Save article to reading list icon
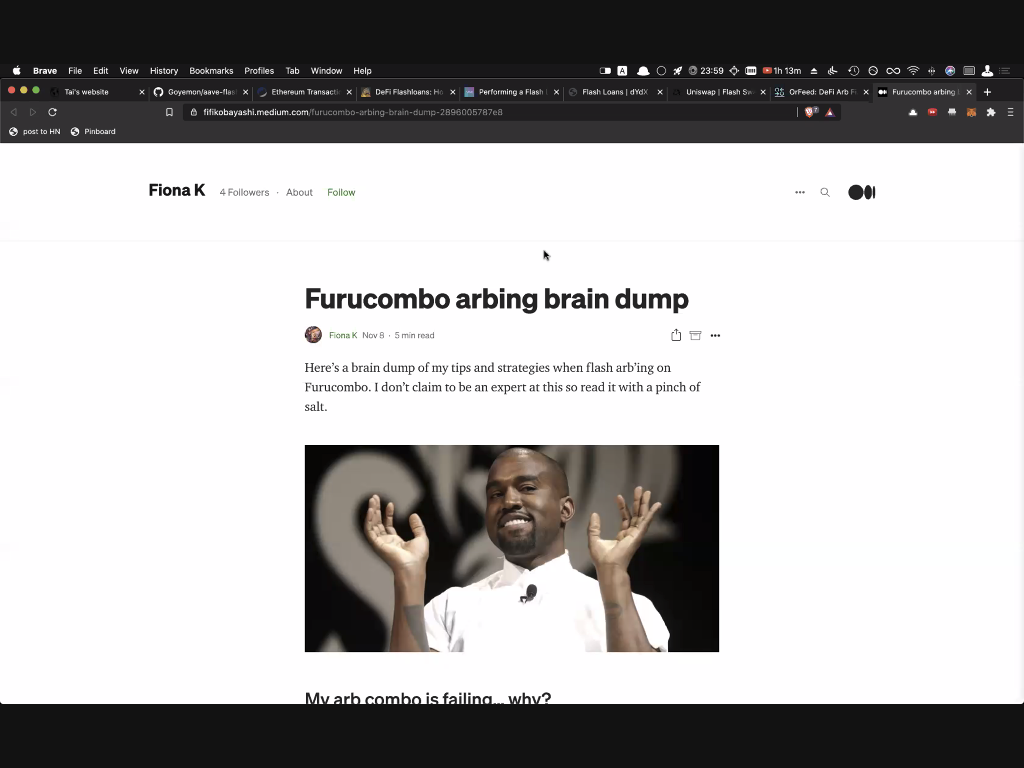The height and width of the screenshot is (768, 1024). tap(696, 335)
